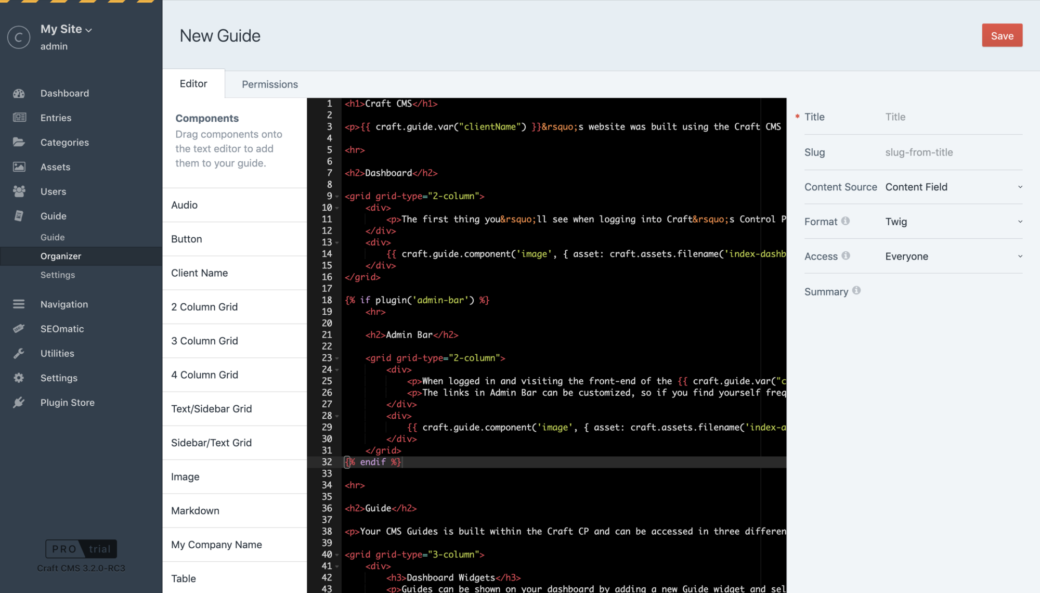Viewport: 1040px width, 593px height.
Task: Click the Guide book icon
Action: (19, 216)
